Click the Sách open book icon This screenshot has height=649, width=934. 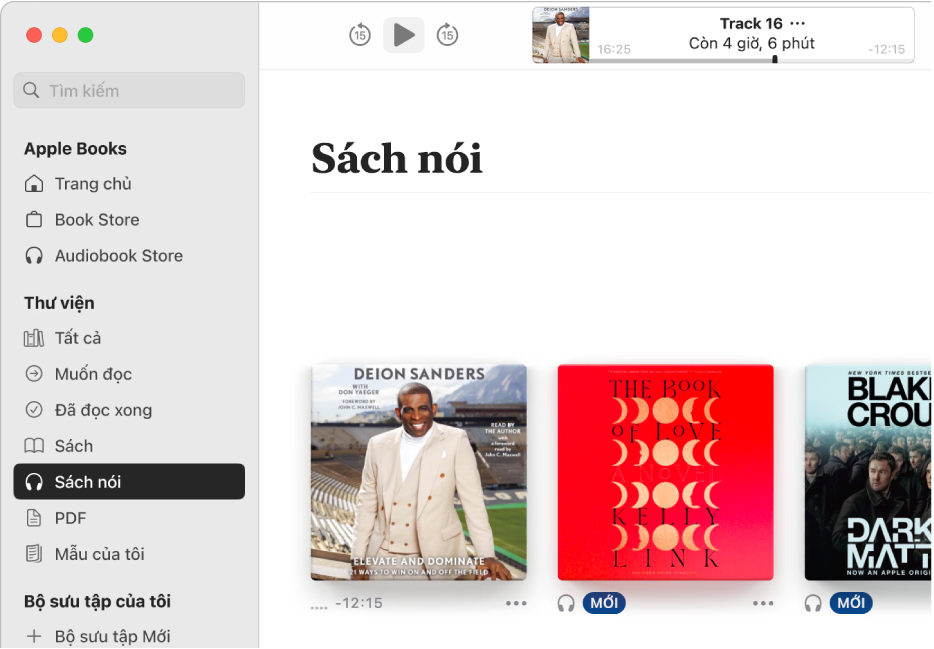34,446
